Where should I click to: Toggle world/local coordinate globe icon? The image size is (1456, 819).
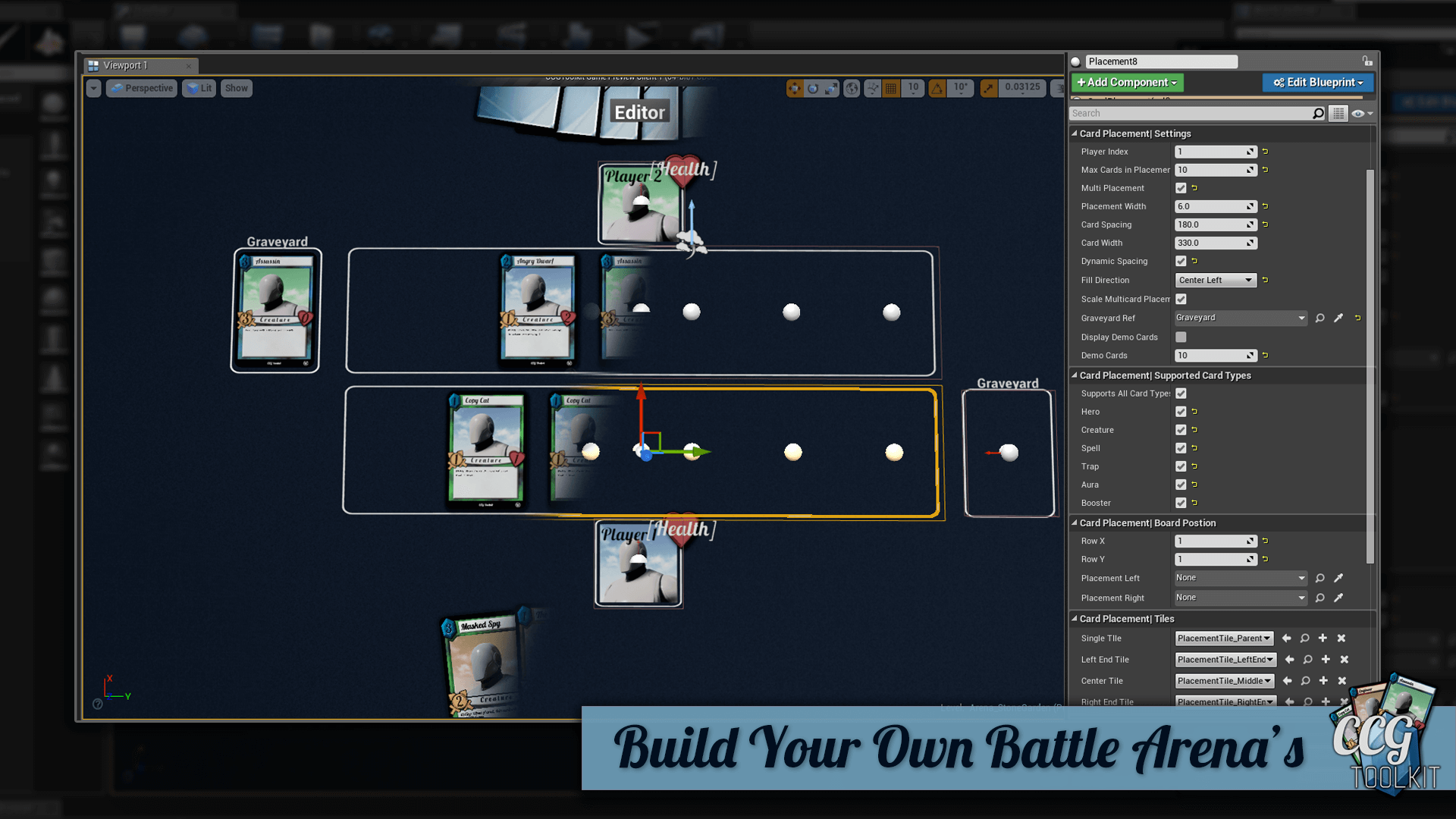click(852, 89)
